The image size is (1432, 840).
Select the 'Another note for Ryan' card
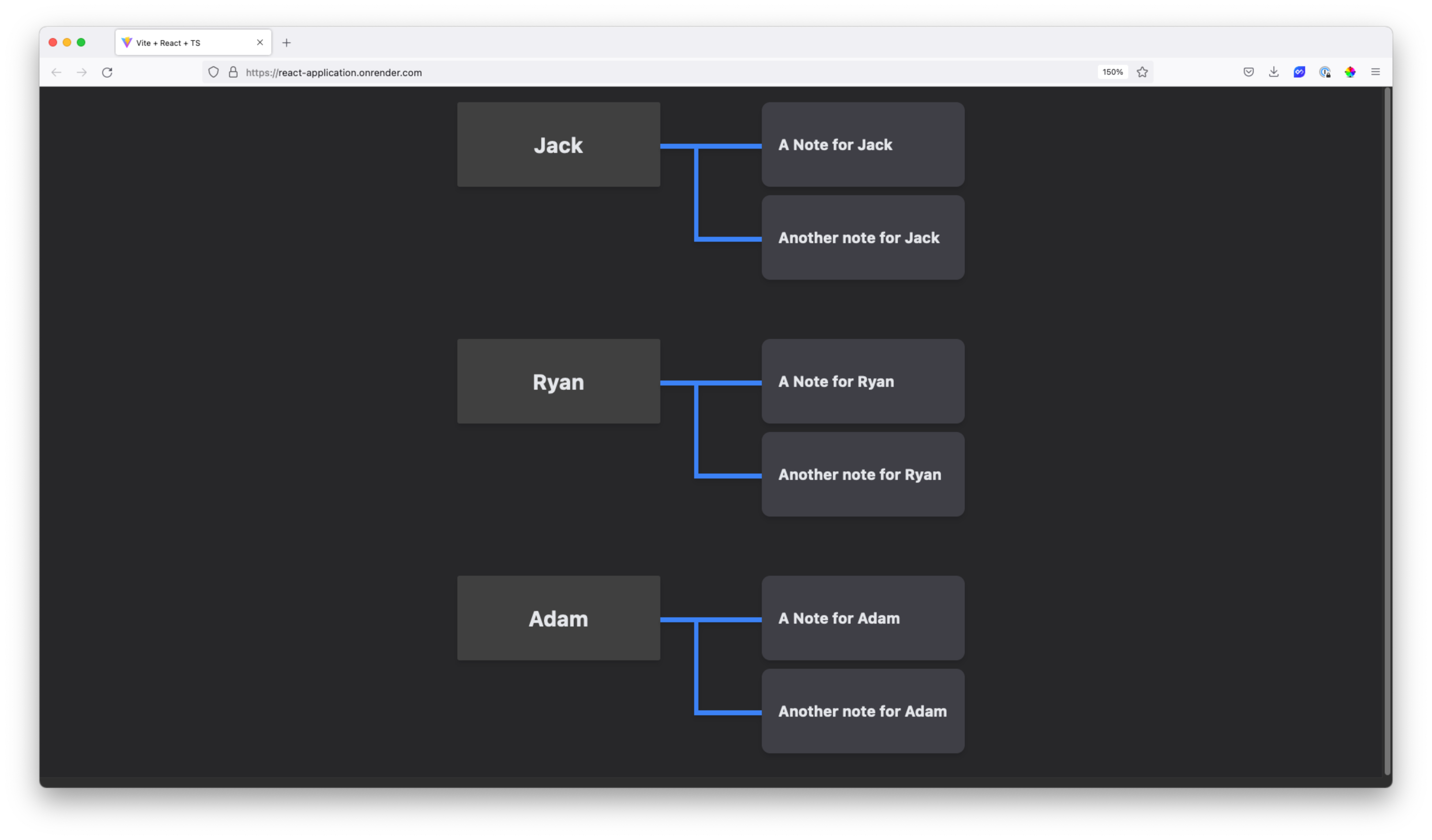(x=862, y=474)
